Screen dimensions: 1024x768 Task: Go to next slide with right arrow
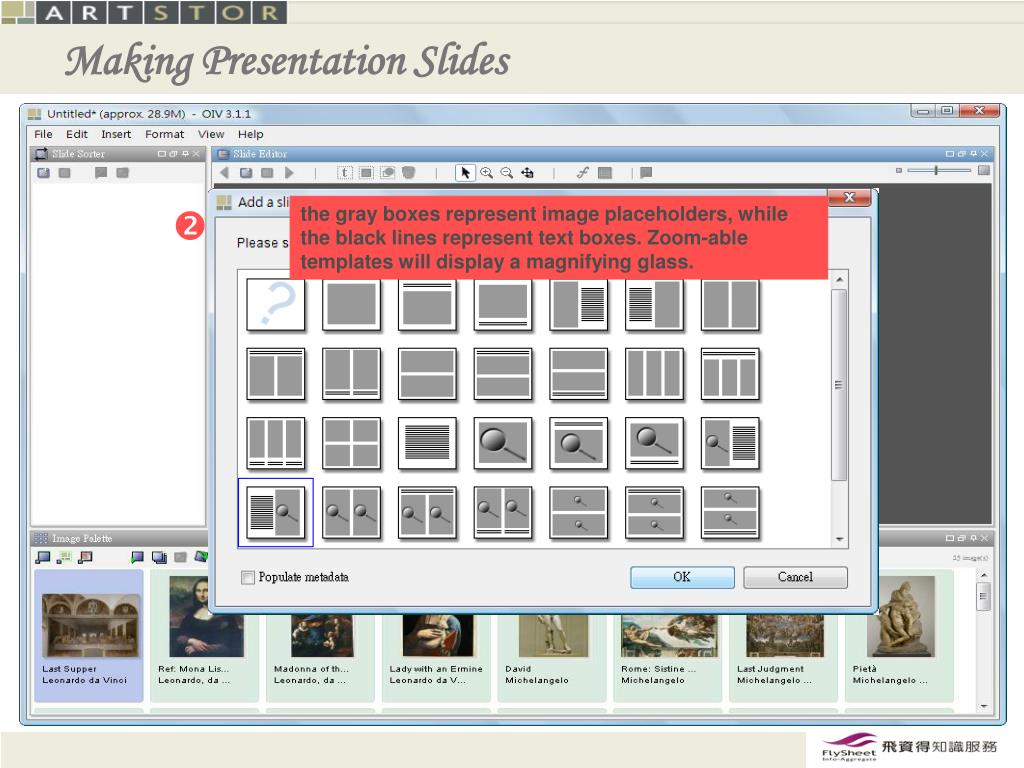point(289,172)
